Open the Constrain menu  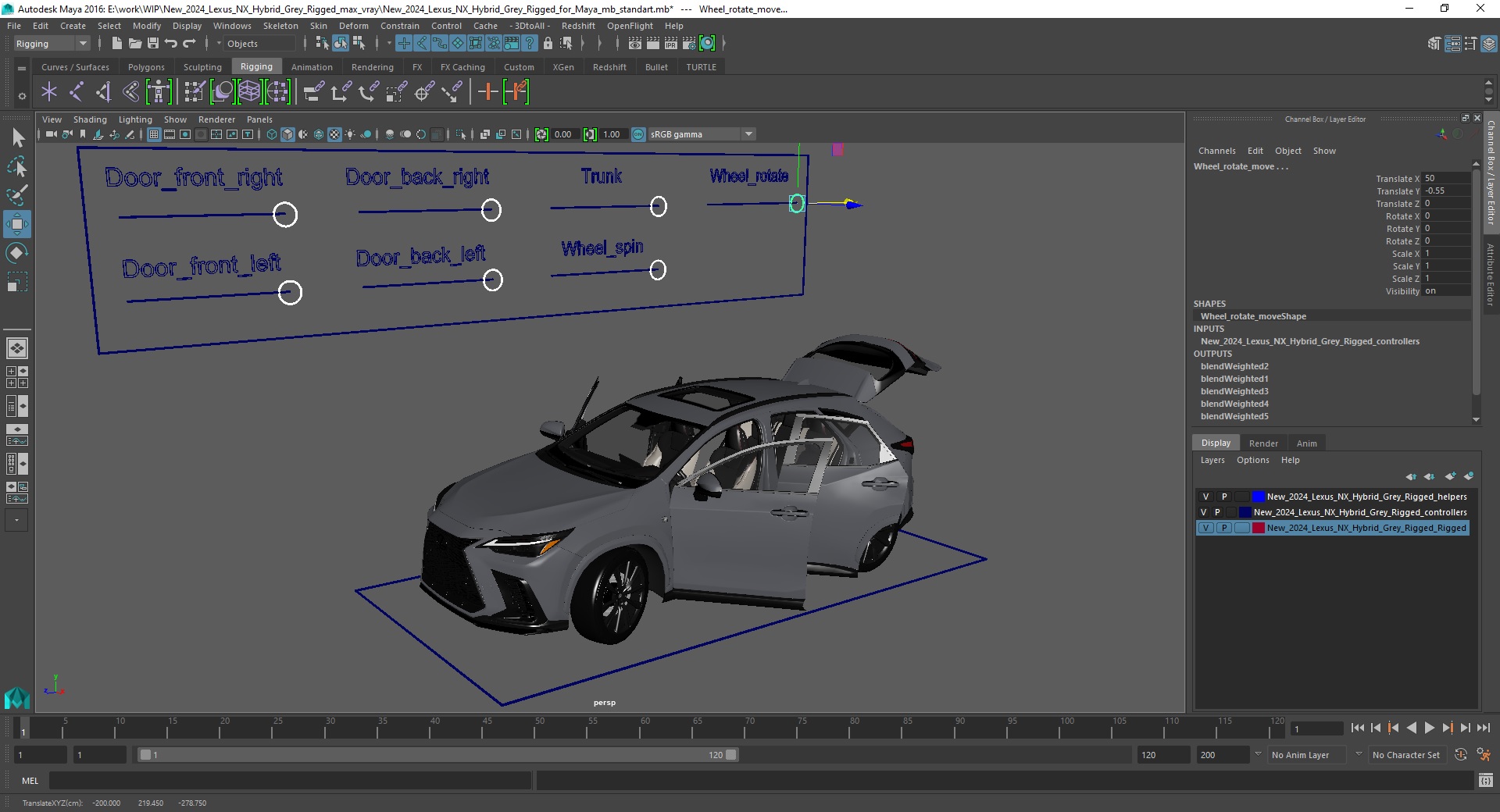399,26
